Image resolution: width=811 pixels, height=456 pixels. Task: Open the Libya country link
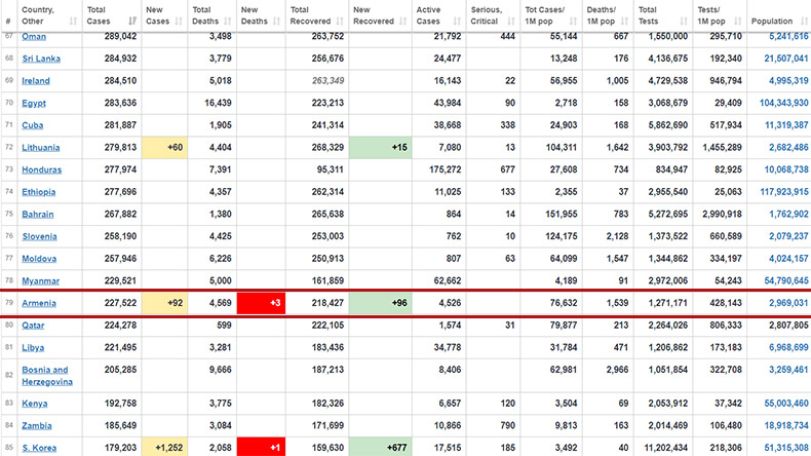(33, 348)
